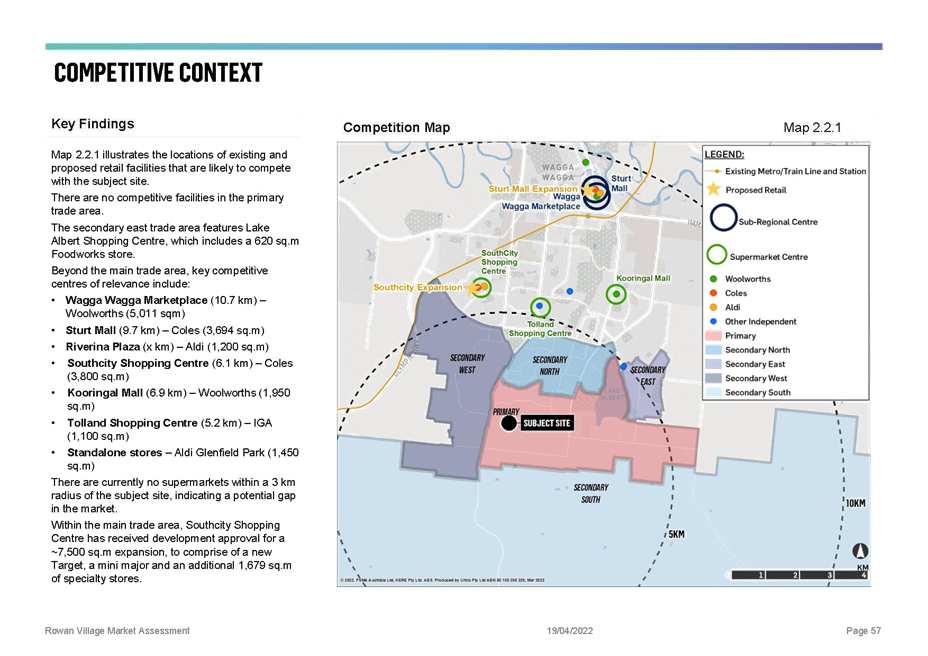The height and width of the screenshot is (656, 928).
Task: Click the SouthCity Shopping Centre map label
Action: (499, 262)
